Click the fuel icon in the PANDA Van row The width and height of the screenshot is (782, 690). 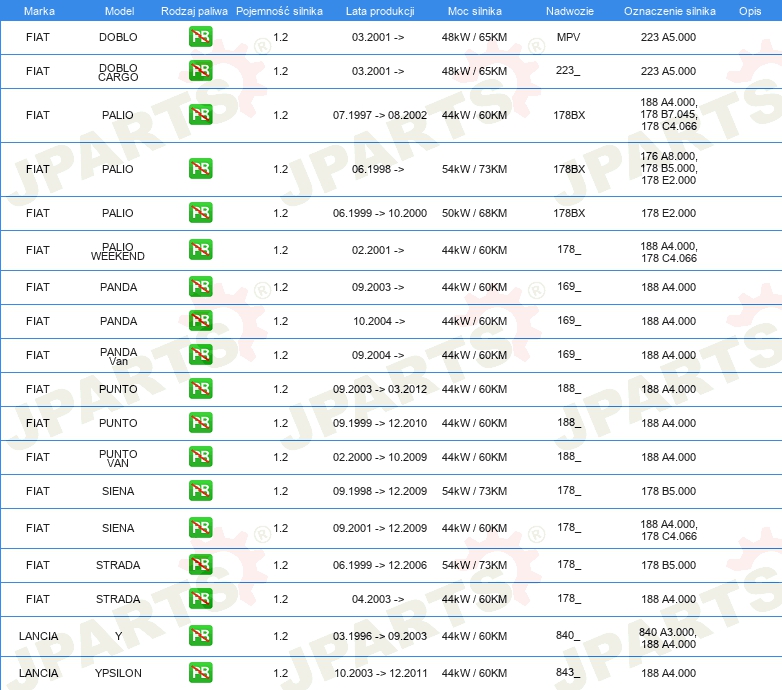(200, 354)
